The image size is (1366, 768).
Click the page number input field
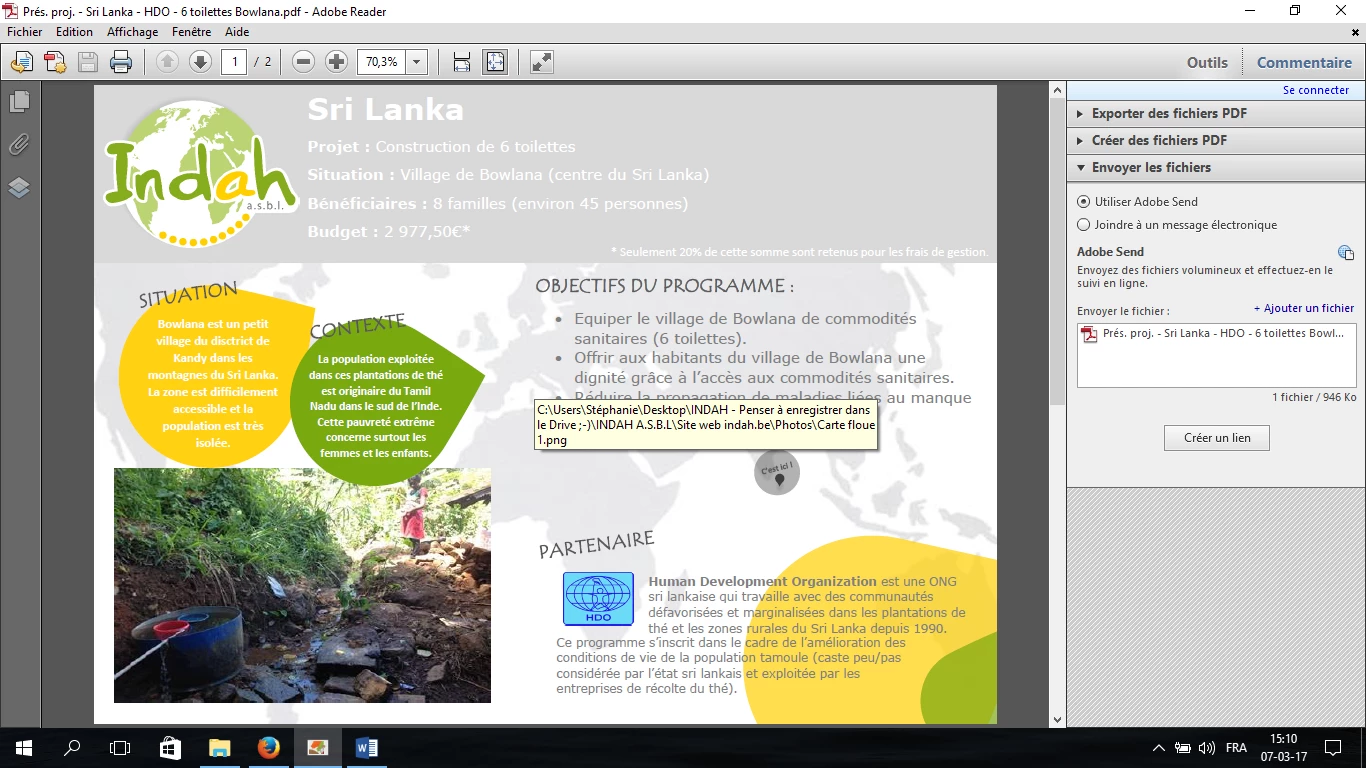[234, 62]
